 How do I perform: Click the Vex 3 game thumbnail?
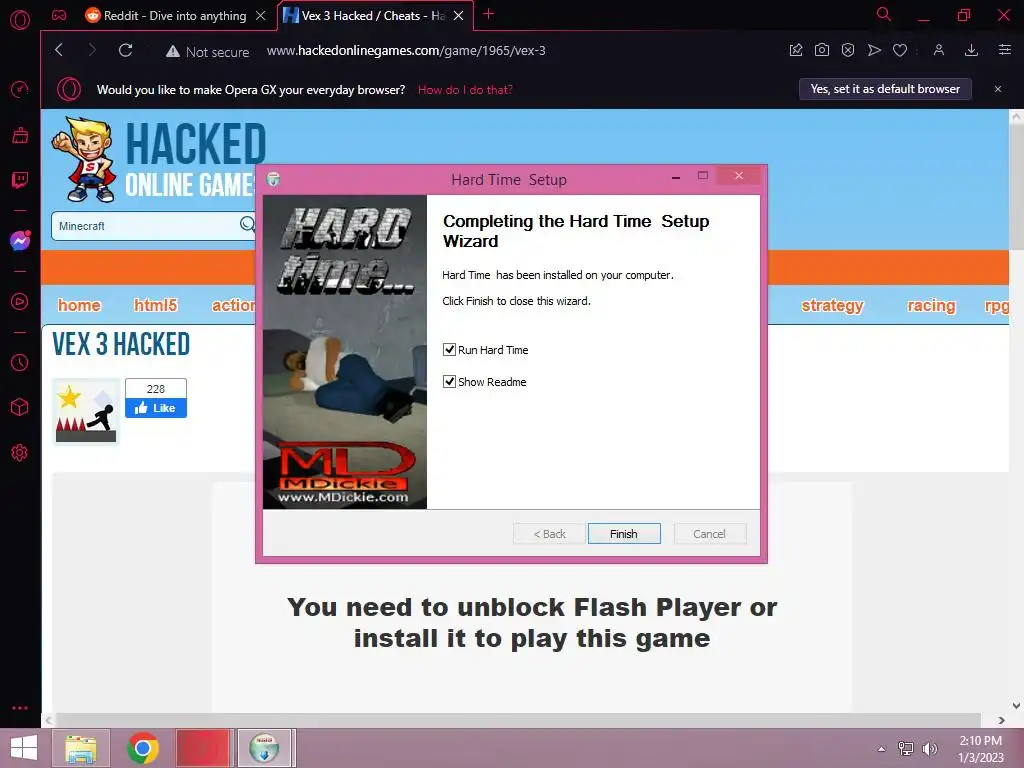[86, 411]
